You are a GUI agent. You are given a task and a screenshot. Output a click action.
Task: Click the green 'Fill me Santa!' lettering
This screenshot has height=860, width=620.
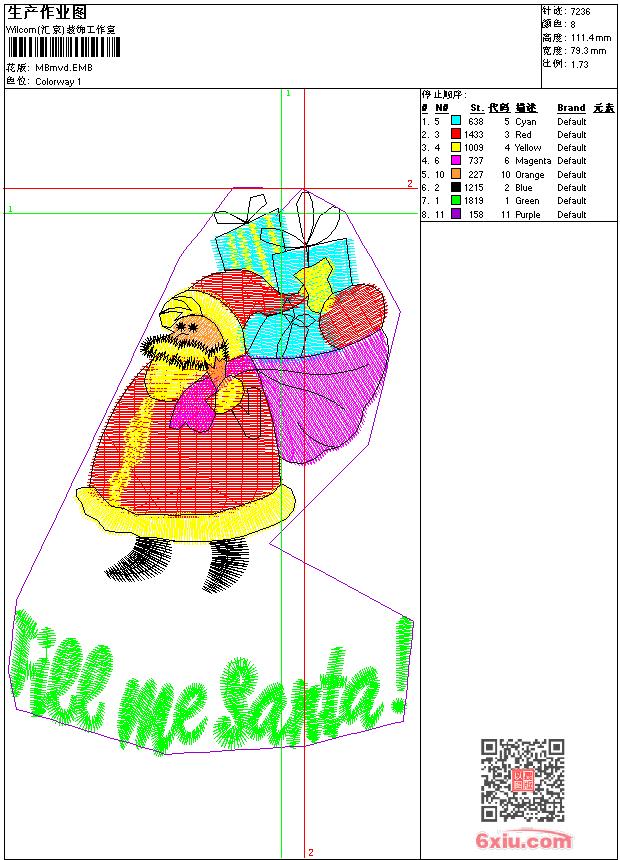pyautogui.click(x=212, y=683)
